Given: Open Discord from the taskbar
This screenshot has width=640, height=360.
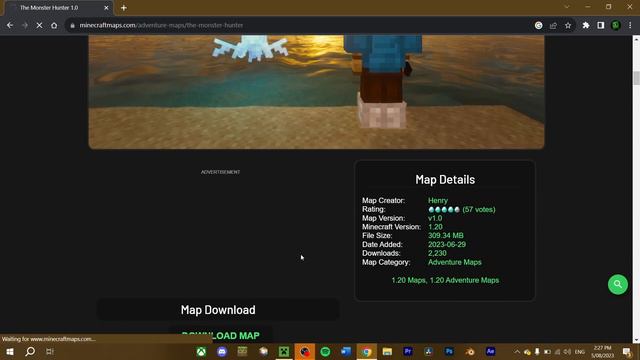Looking at the screenshot, I should coord(222,351).
